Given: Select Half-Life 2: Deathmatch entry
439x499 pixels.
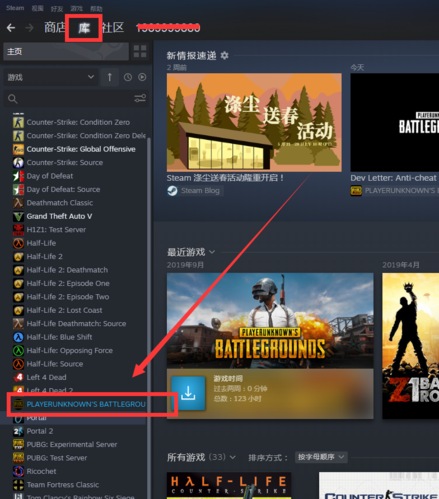Looking at the screenshot, I should (x=67, y=270).
